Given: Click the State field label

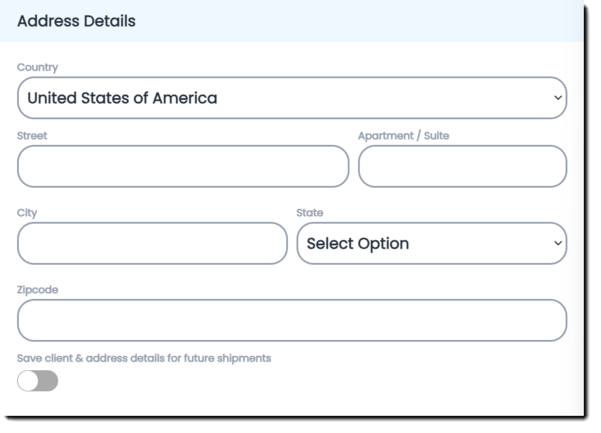Looking at the screenshot, I should 310,213.
